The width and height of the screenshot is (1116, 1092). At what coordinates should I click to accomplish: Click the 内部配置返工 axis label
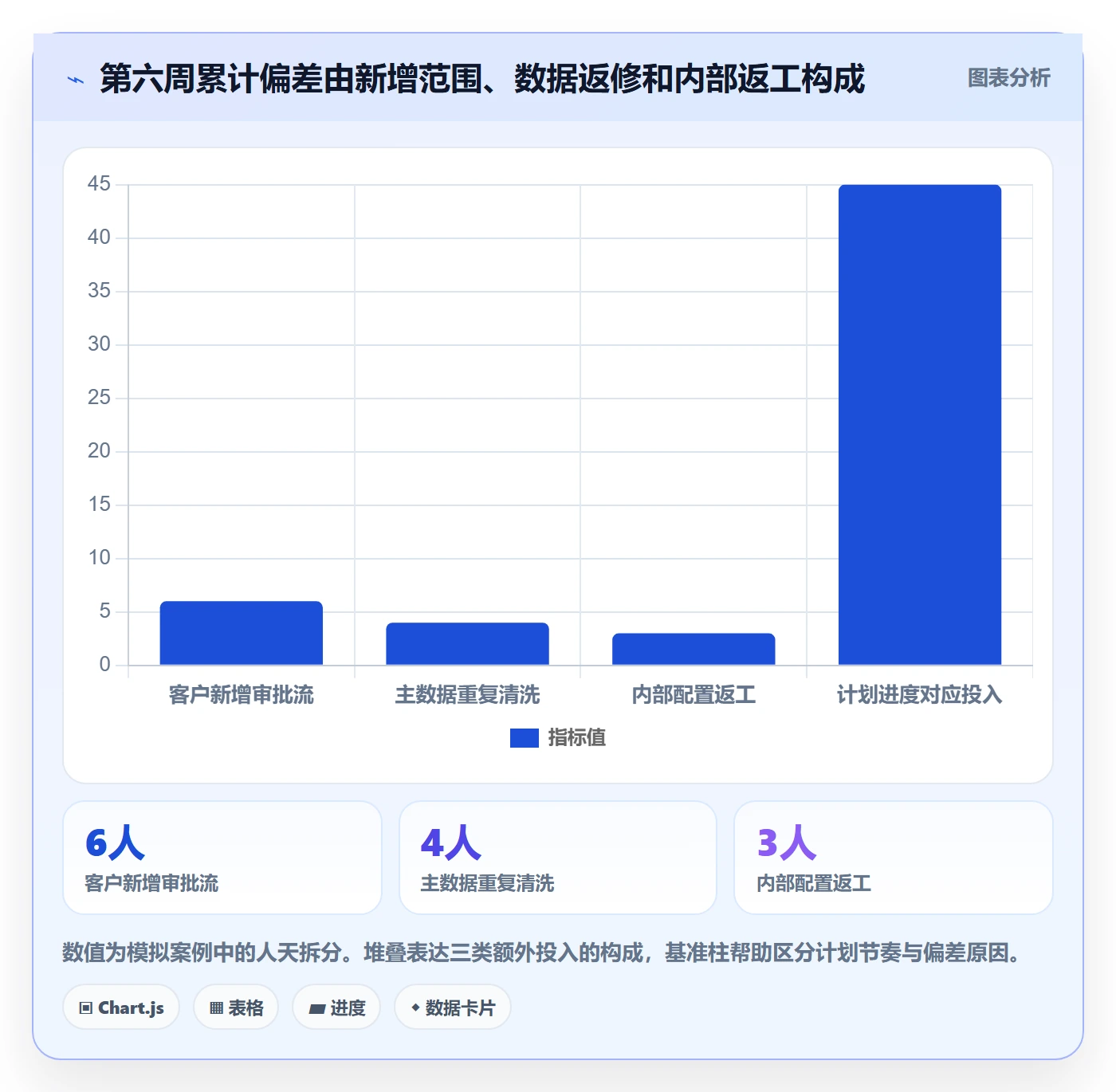[x=694, y=695]
